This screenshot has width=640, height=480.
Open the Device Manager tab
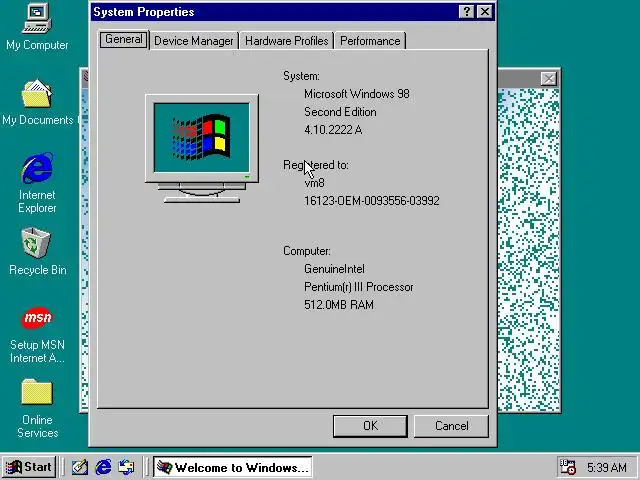click(193, 41)
